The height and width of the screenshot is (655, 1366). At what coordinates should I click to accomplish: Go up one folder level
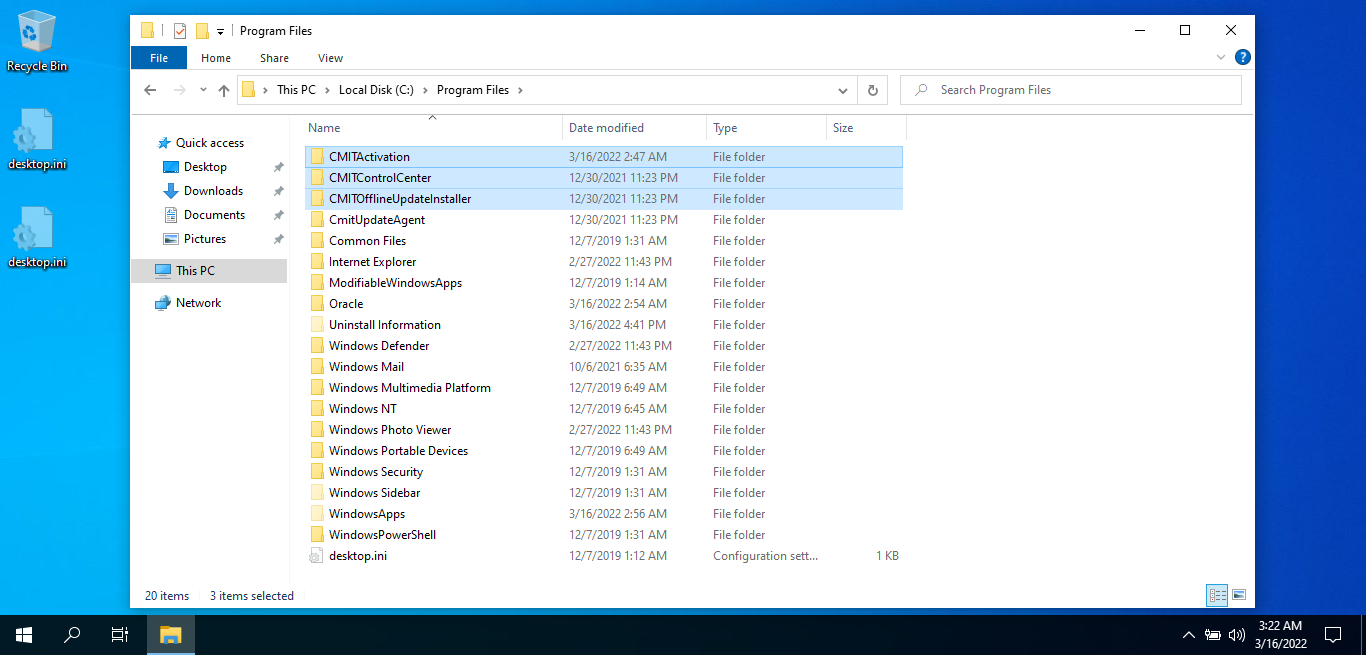(x=224, y=90)
